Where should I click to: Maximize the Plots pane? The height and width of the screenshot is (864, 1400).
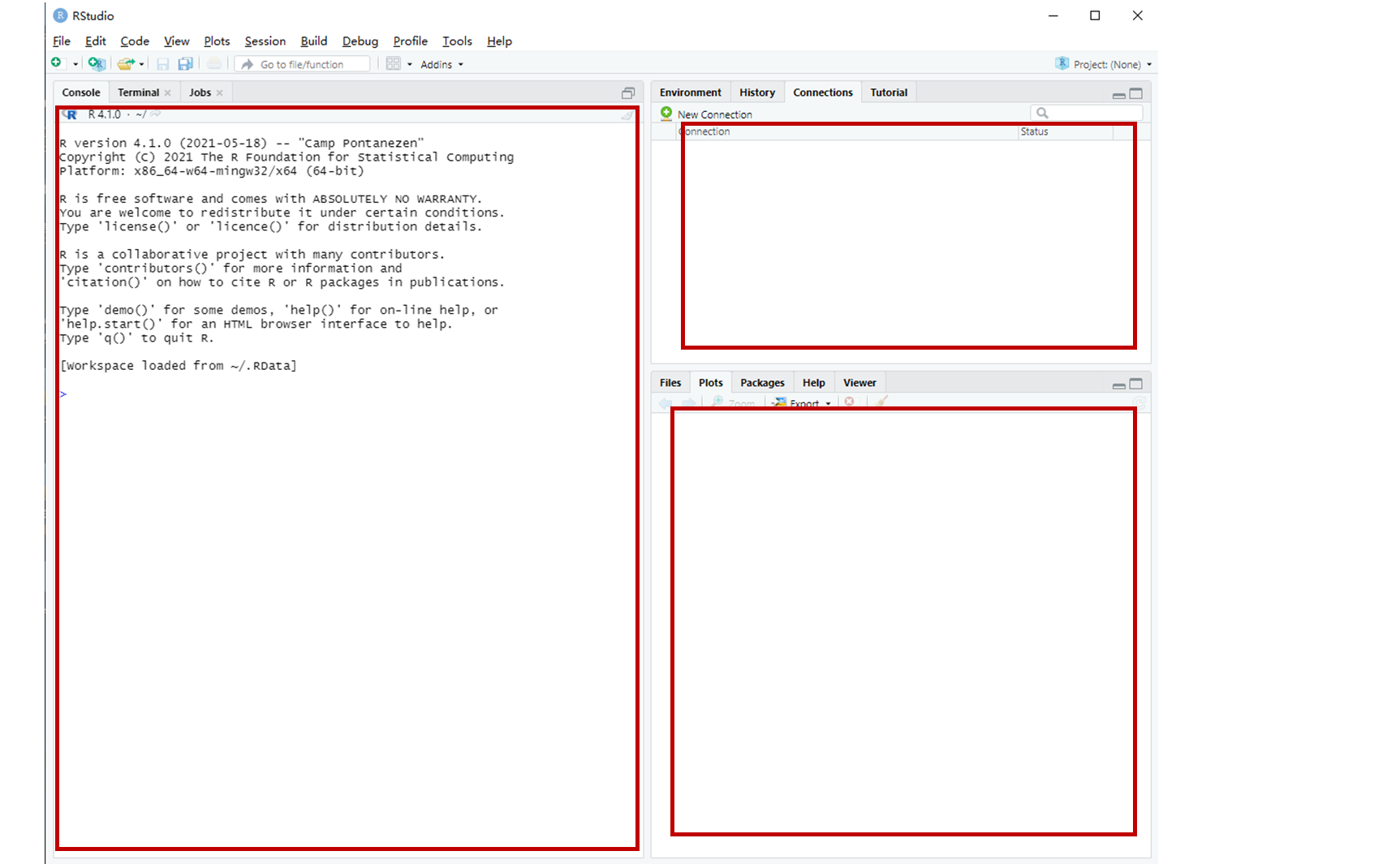click(x=1136, y=384)
